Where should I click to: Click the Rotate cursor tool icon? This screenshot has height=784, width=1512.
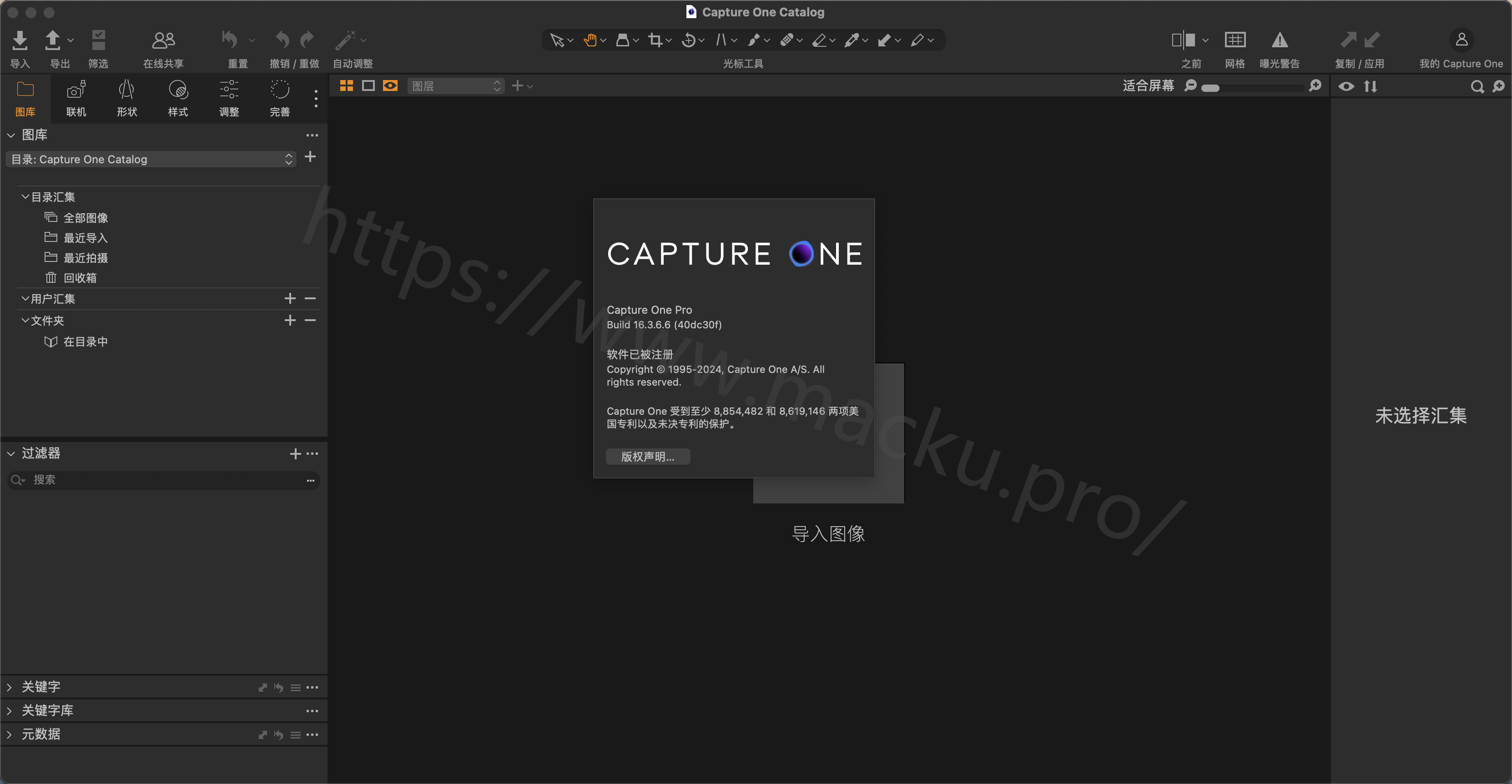(689, 40)
